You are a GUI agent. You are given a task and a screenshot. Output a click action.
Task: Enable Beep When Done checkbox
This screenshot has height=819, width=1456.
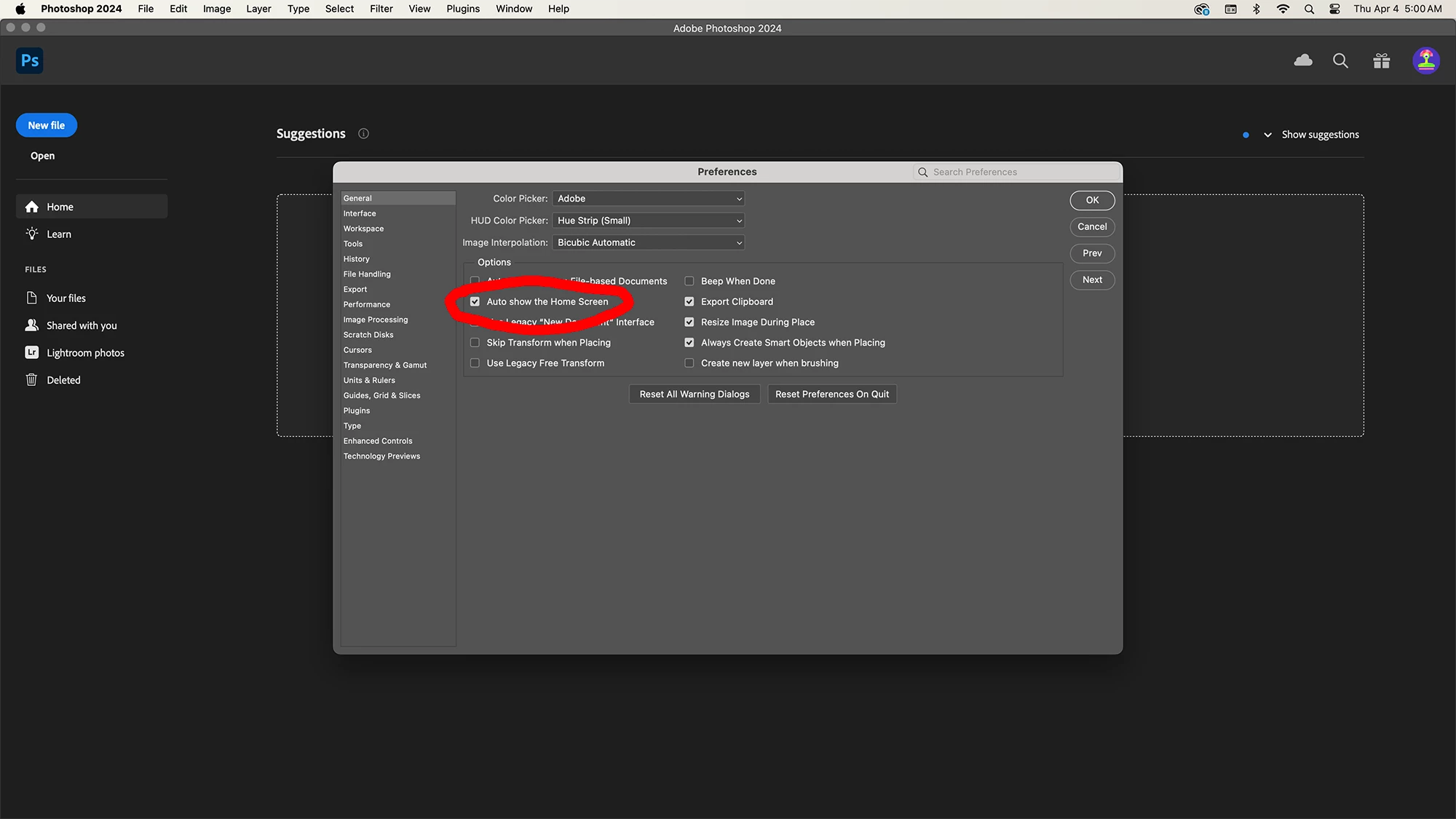[x=689, y=281]
